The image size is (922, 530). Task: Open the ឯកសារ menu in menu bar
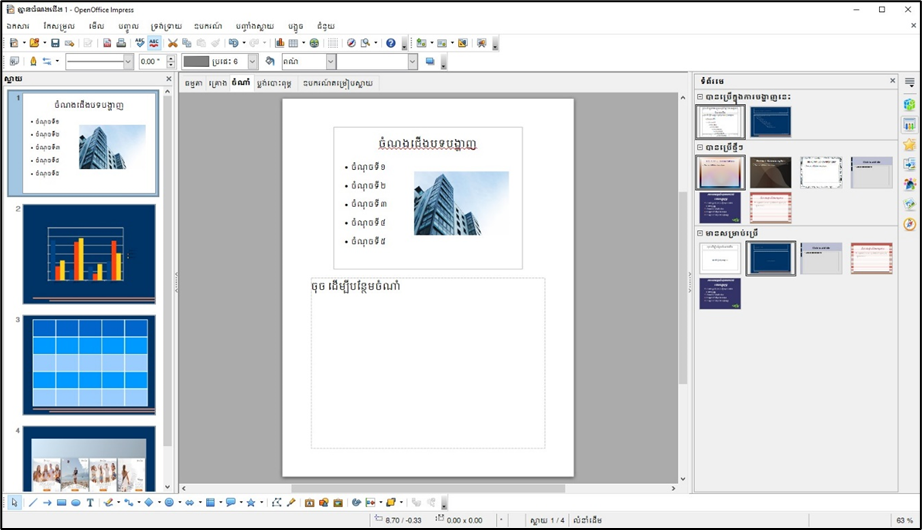(x=18, y=26)
